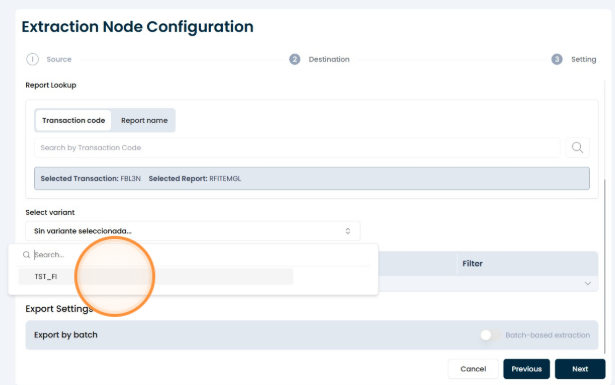
Task: Switch to Report name tab
Action: 144,120
